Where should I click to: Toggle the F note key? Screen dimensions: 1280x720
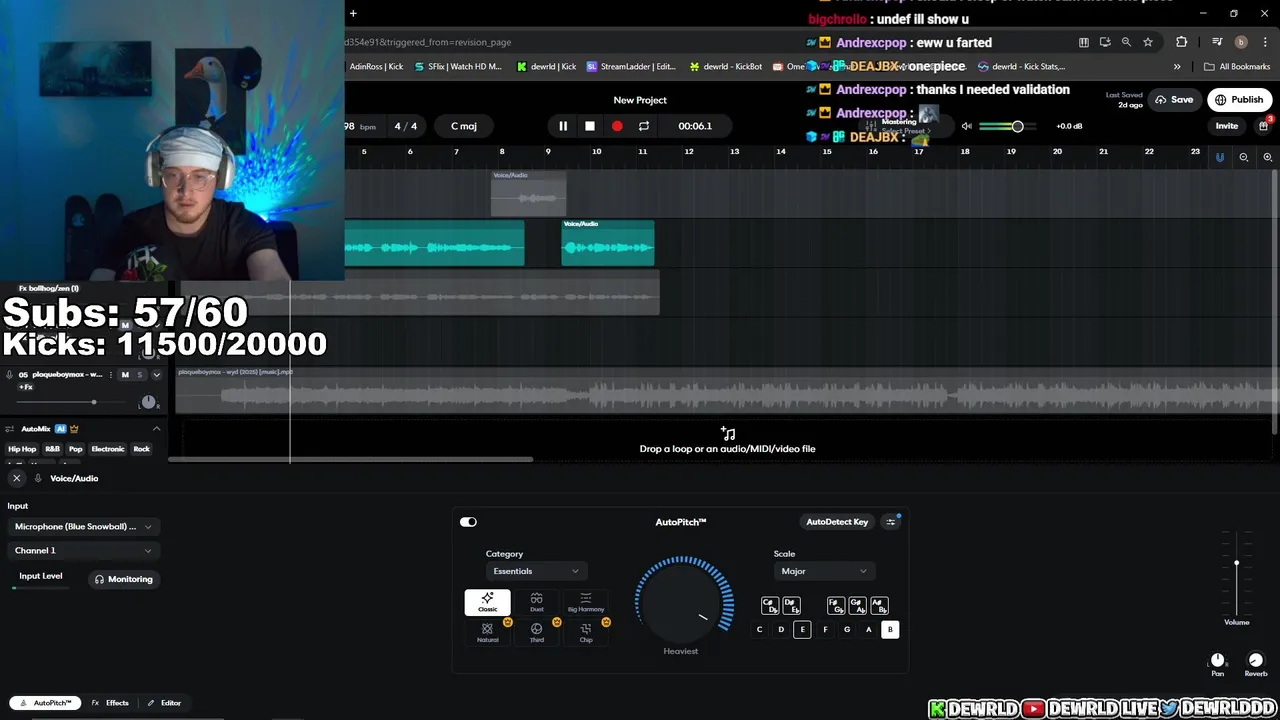coord(825,630)
